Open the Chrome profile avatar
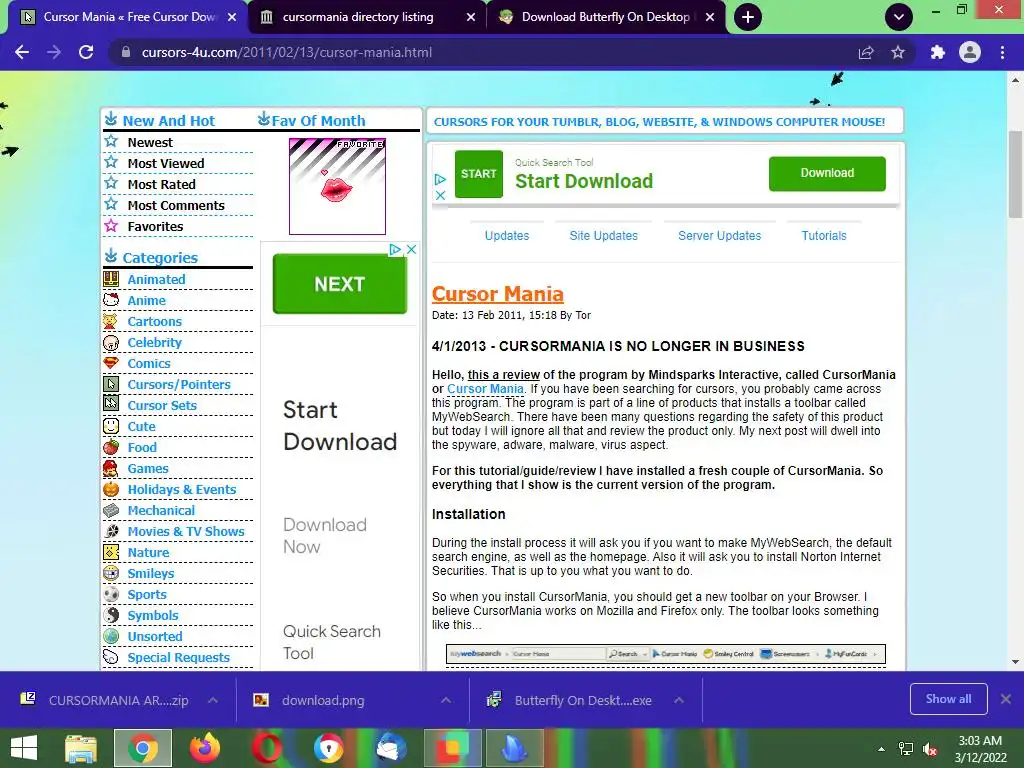Image resolution: width=1024 pixels, height=768 pixels. tap(970, 52)
